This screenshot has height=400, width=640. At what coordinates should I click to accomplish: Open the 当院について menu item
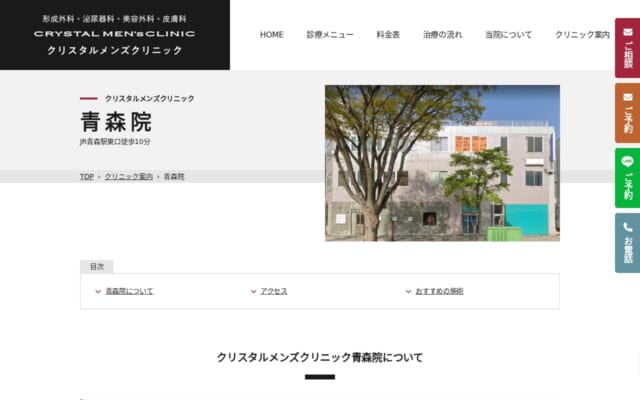click(508, 35)
